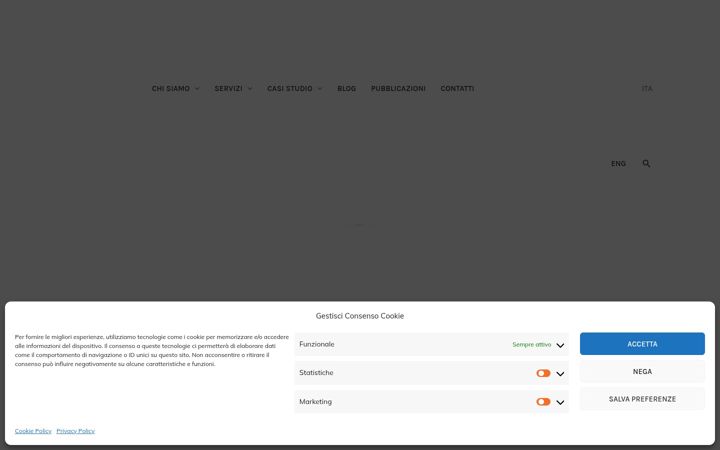The image size is (720, 450).
Task: Switch language to ENG
Action: 618,164
